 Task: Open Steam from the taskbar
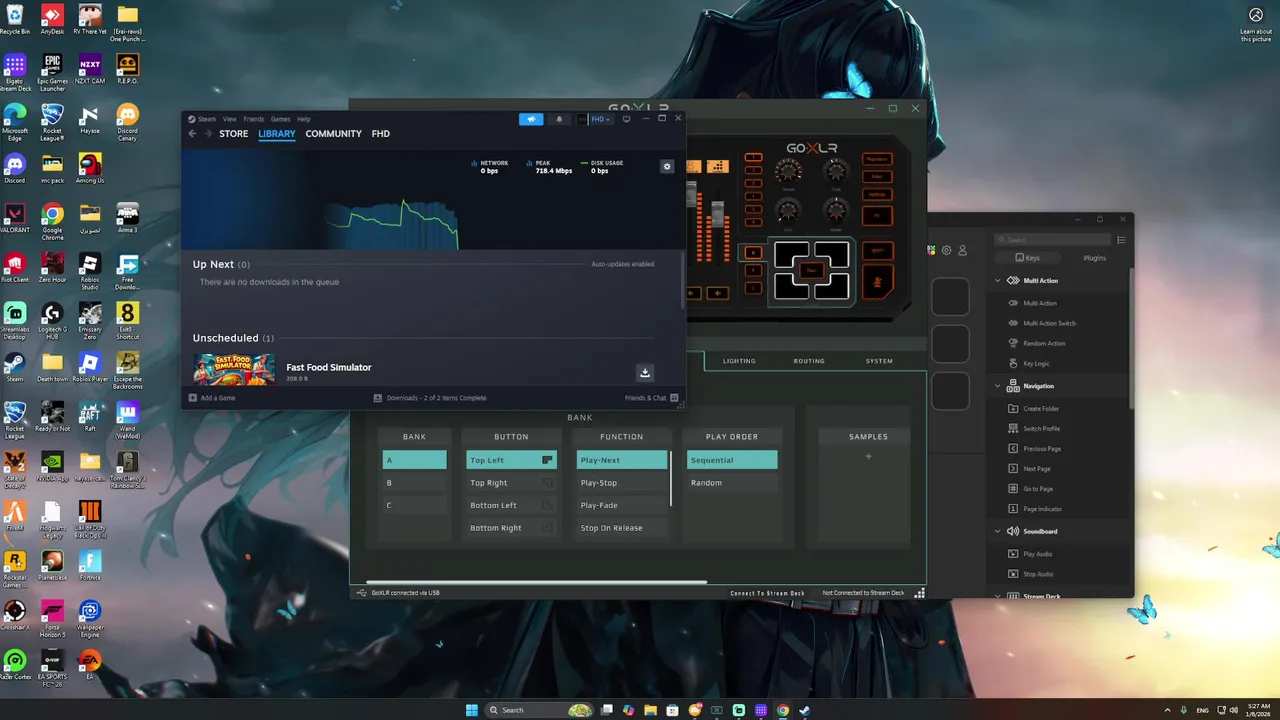tap(805, 710)
